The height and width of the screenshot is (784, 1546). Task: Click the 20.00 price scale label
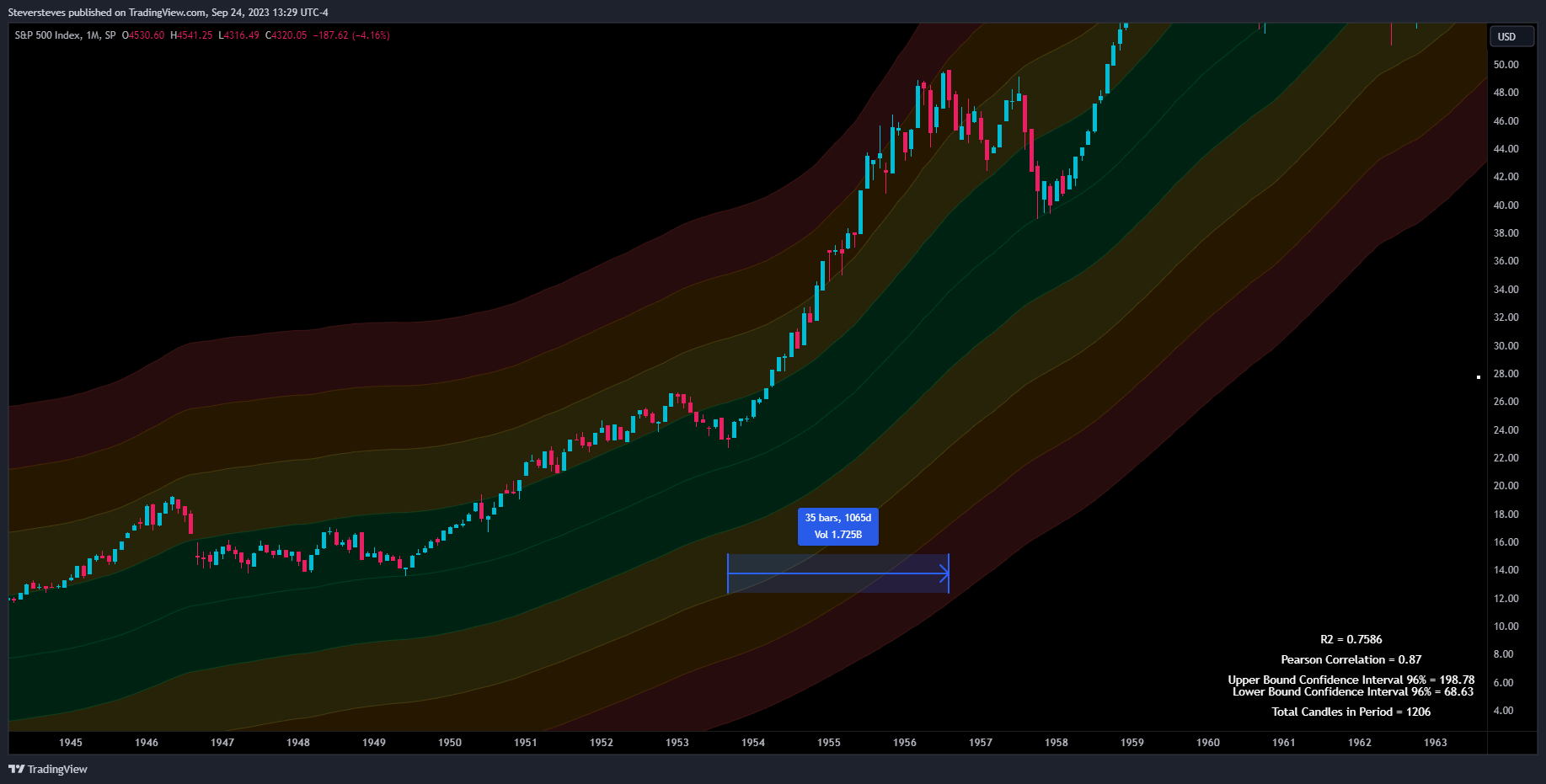[1506, 486]
